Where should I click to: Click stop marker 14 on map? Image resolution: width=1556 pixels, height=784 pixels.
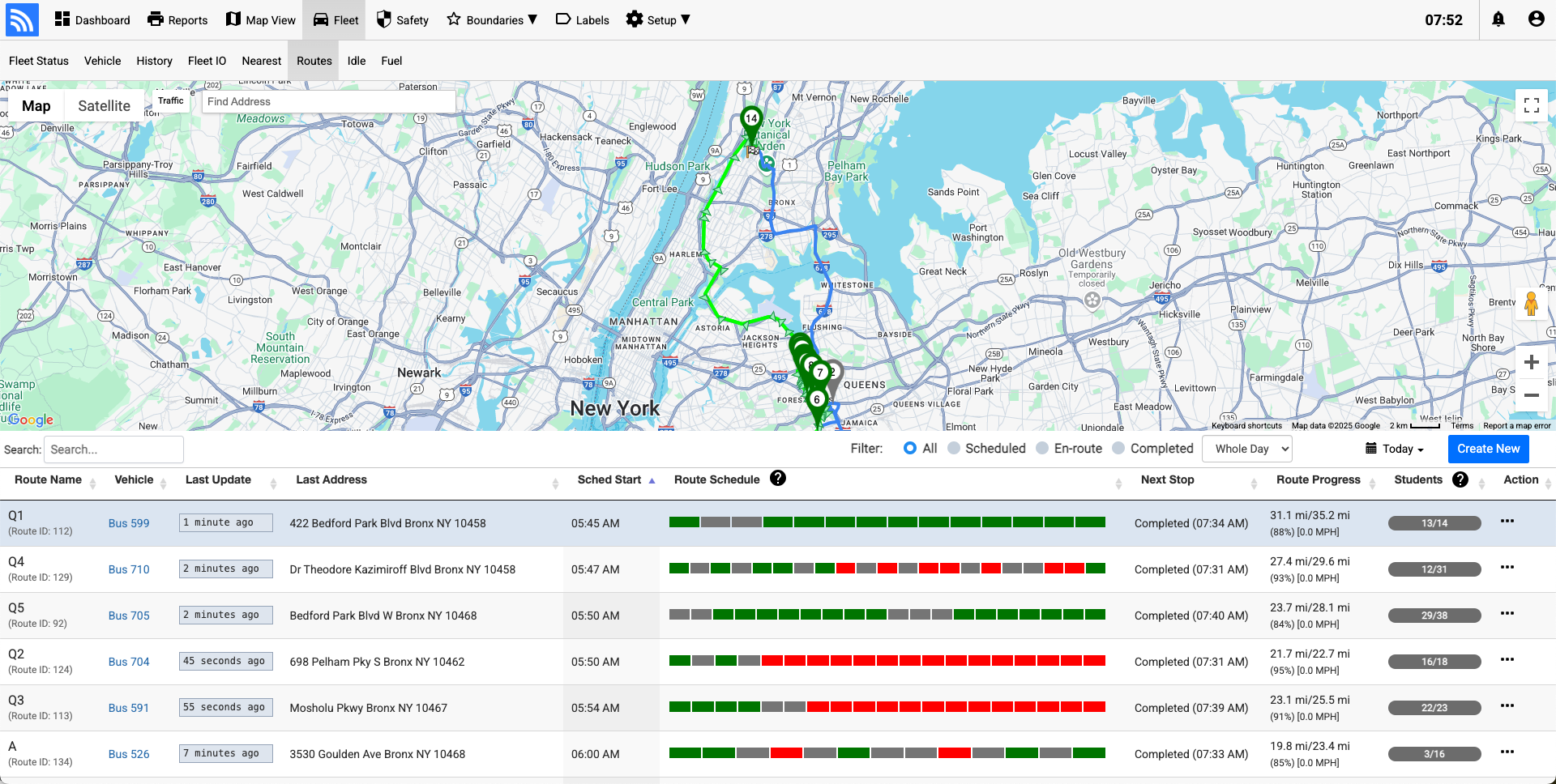pos(751,119)
